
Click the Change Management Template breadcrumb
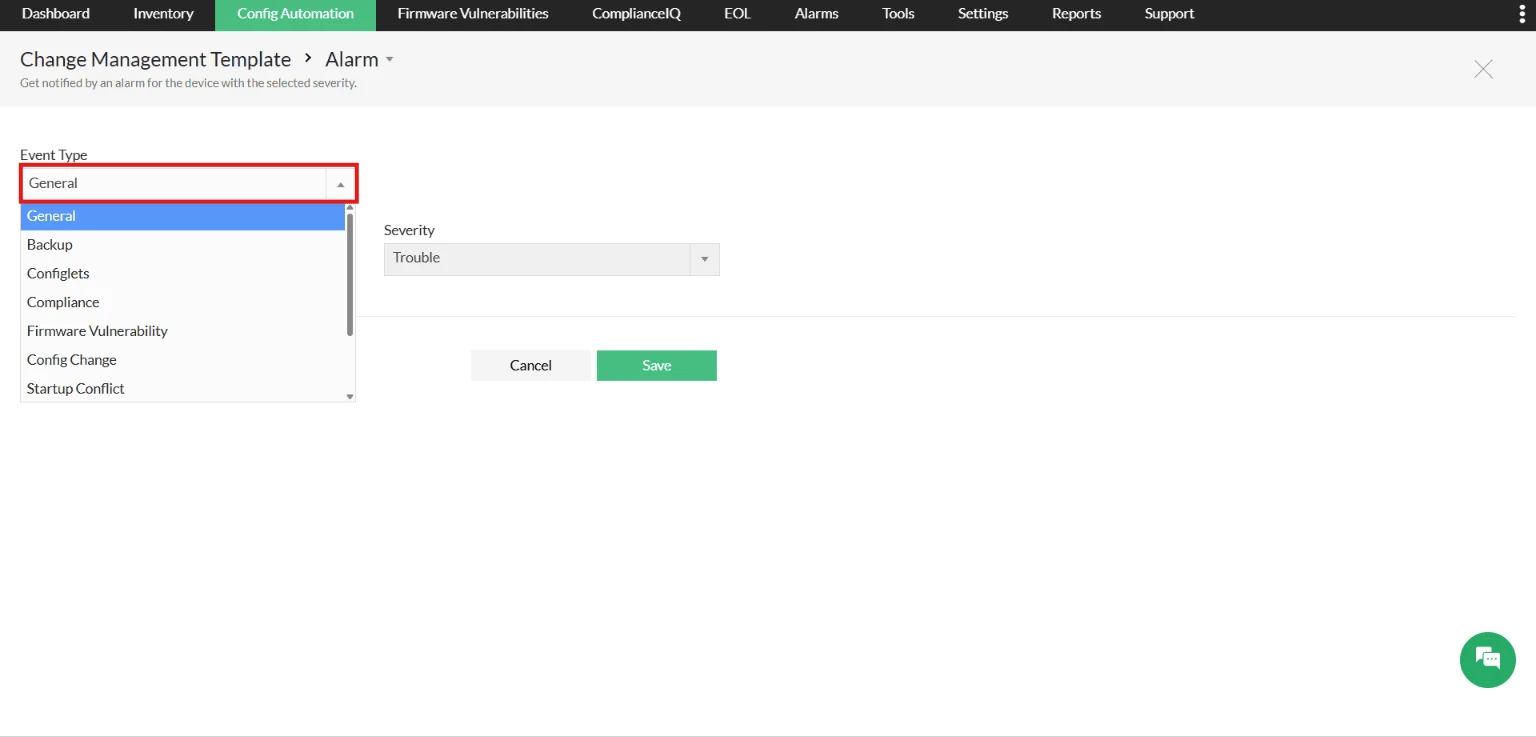coord(155,60)
